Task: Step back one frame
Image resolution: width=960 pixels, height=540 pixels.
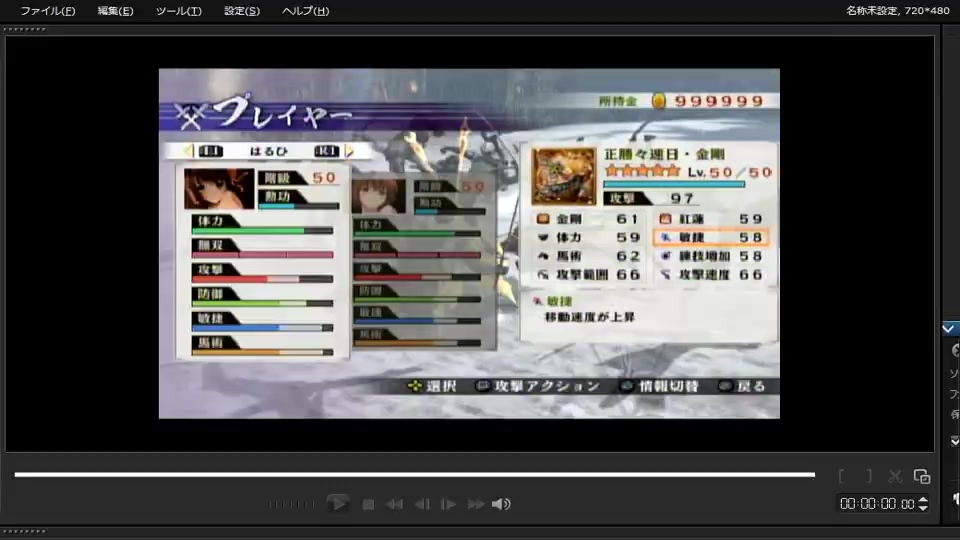Action: click(x=422, y=504)
